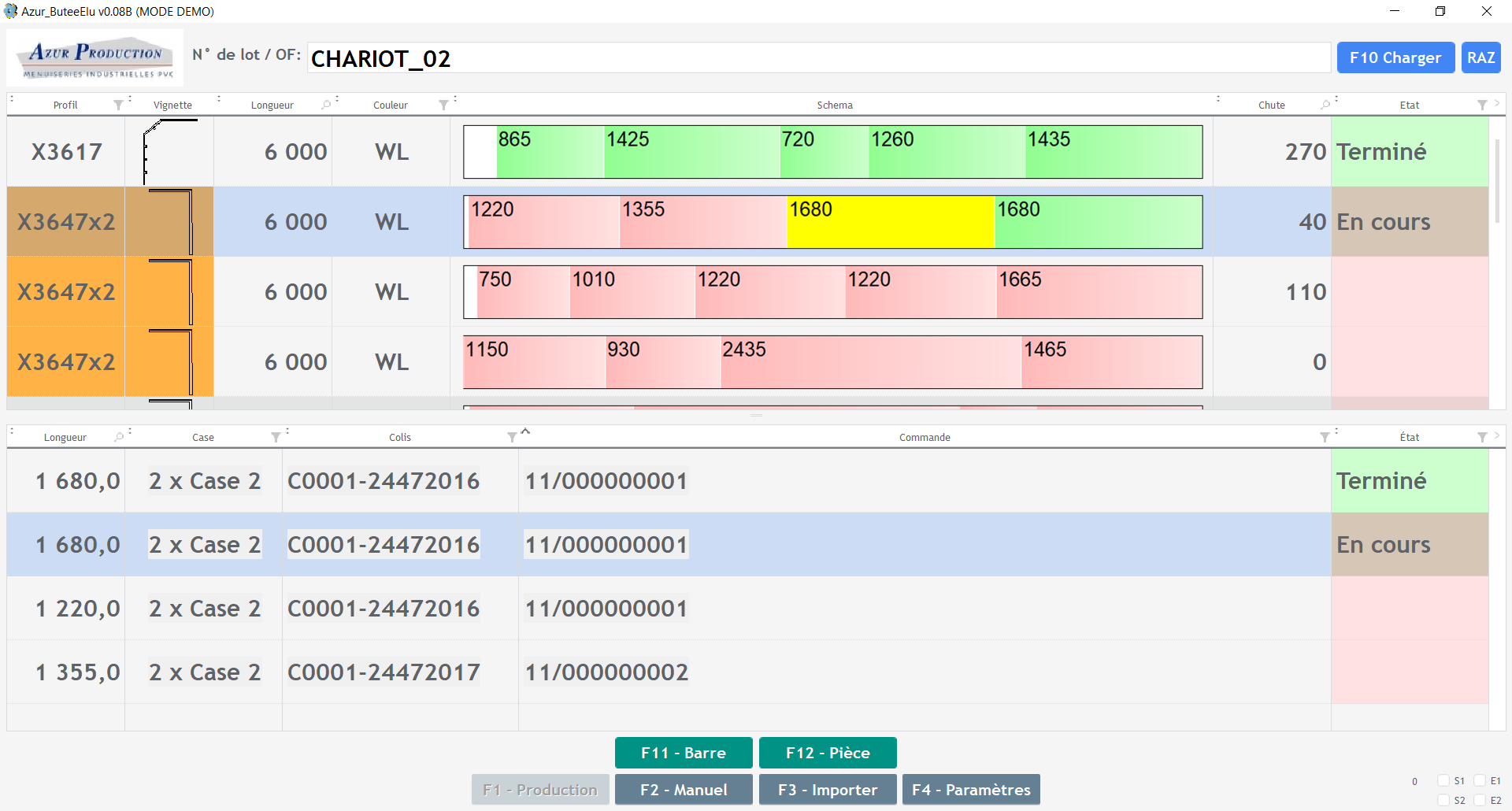
Task: Enable the S1 checkbox
Action: (x=1443, y=781)
